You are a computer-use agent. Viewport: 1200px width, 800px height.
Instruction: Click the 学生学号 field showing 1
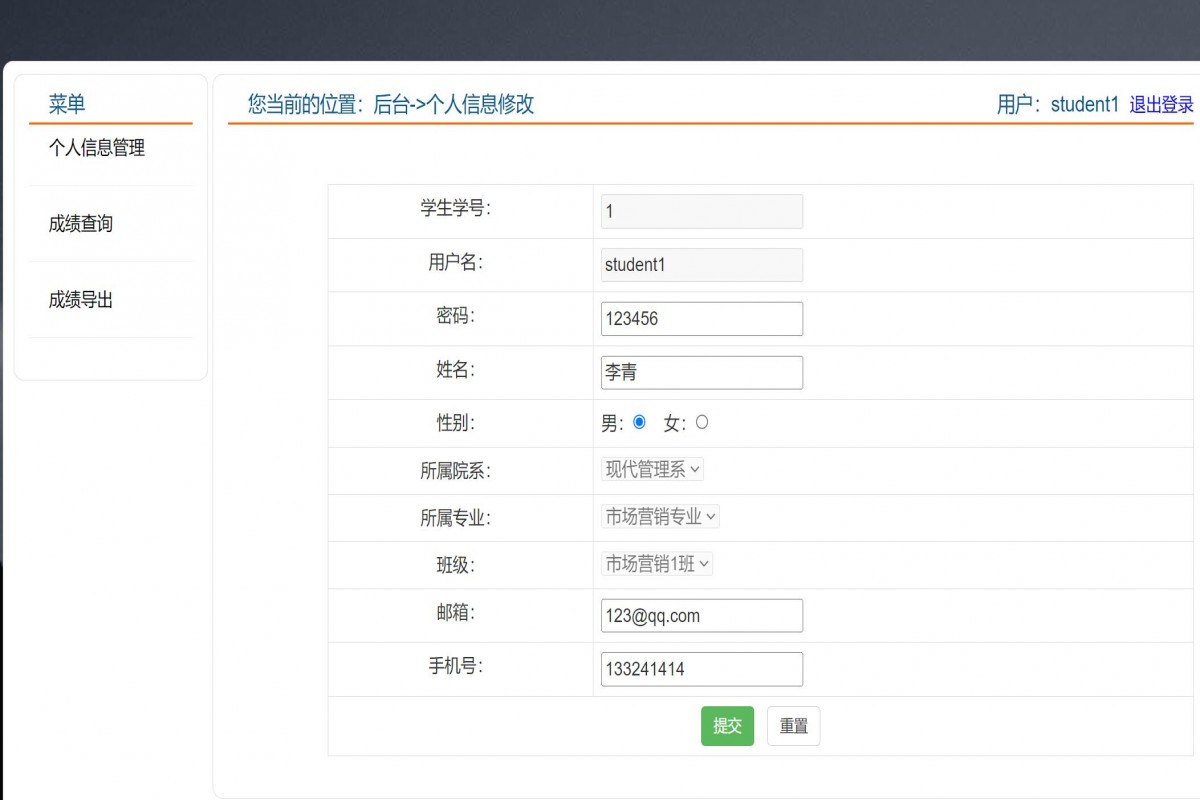point(700,211)
